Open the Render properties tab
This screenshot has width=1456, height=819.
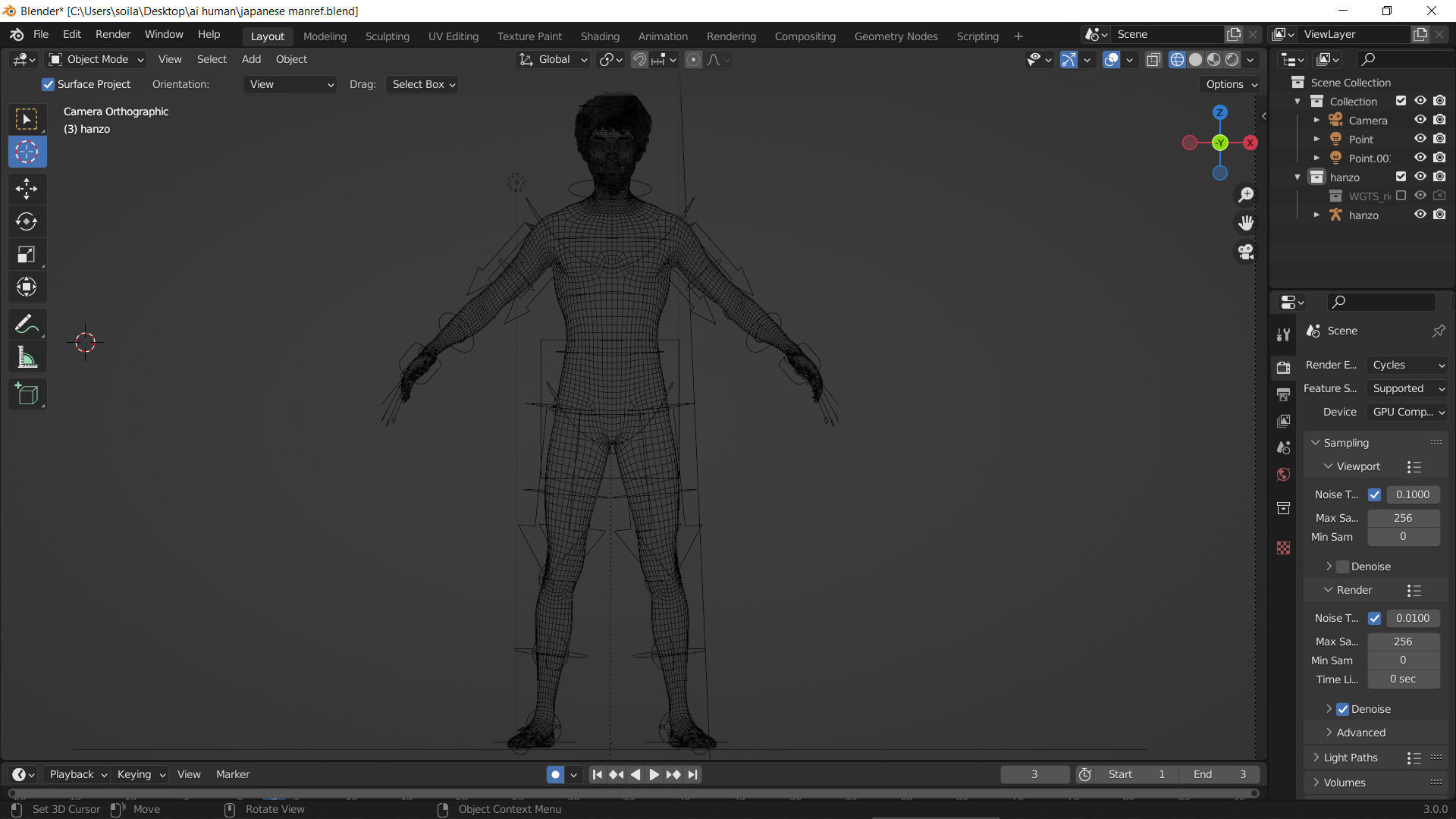(1283, 367)
